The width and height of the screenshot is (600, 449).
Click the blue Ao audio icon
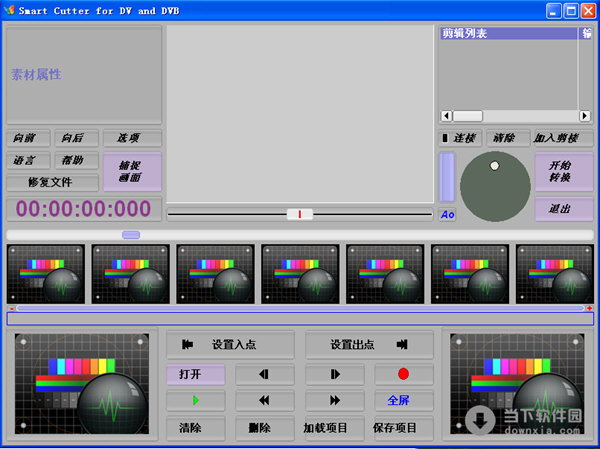coord(447,214)
